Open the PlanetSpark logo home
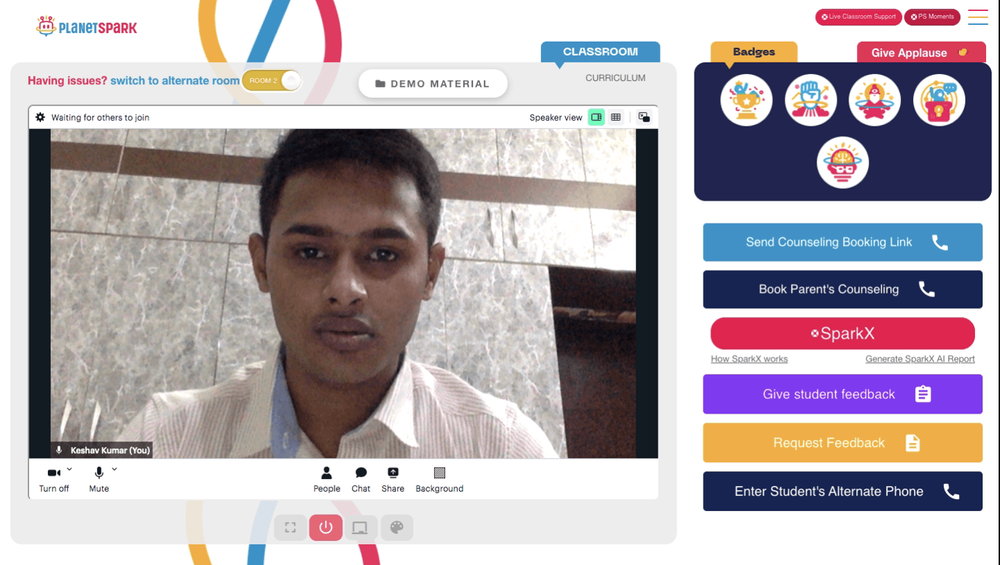 (x=86, y=26)
